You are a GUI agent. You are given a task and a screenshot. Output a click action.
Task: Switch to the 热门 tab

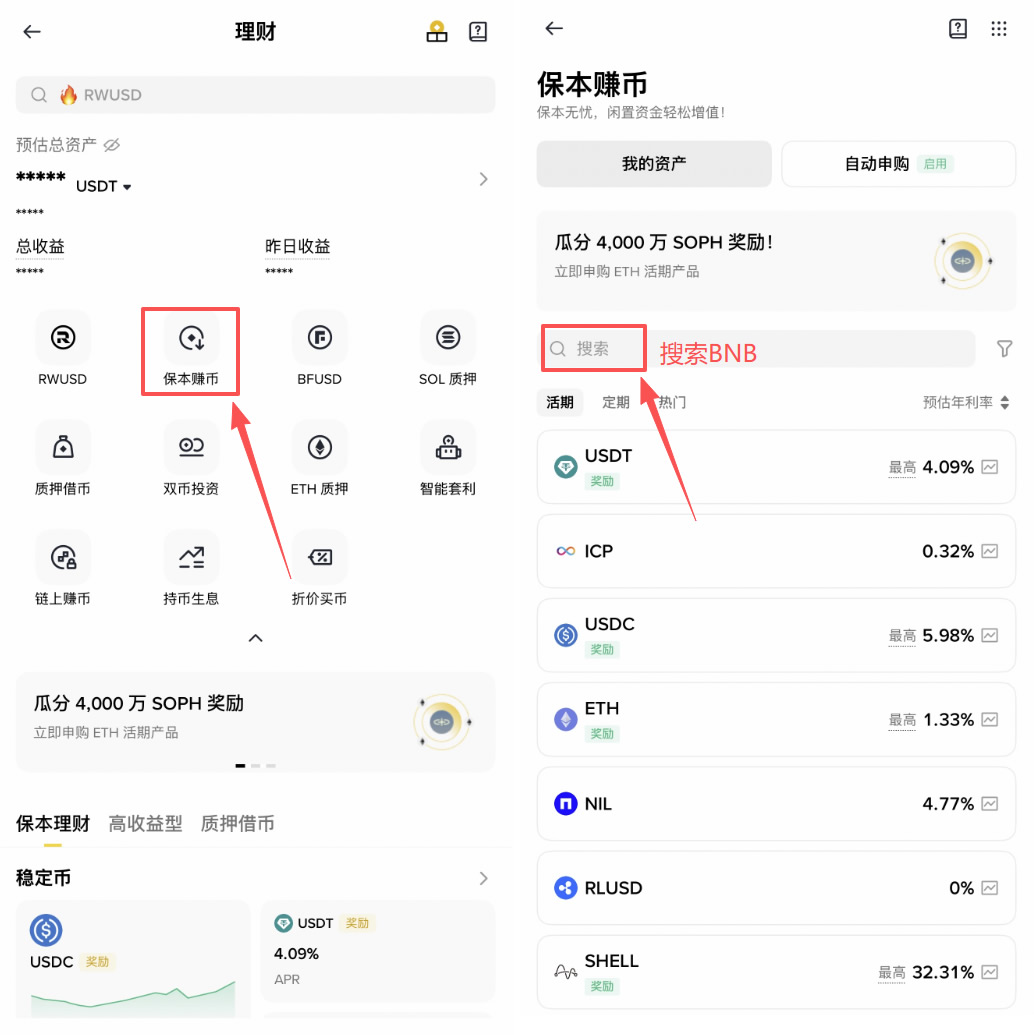[672, 402]
